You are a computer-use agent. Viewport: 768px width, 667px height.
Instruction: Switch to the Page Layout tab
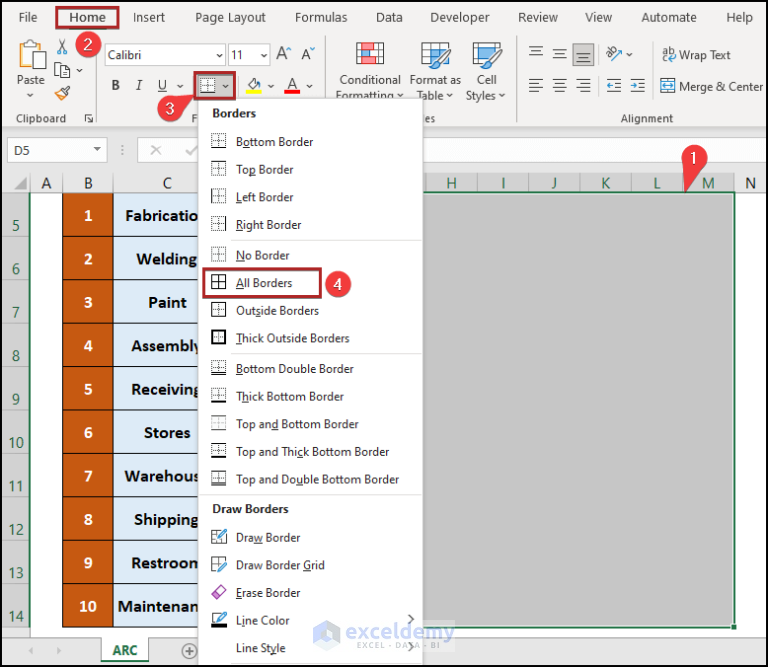230,18
